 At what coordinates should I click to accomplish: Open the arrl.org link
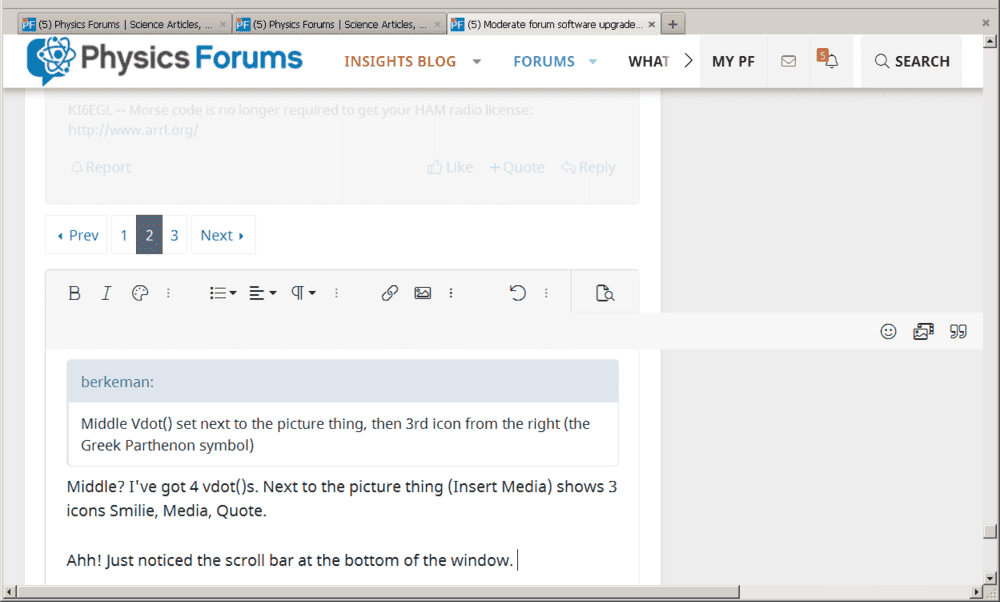[133, 130]
